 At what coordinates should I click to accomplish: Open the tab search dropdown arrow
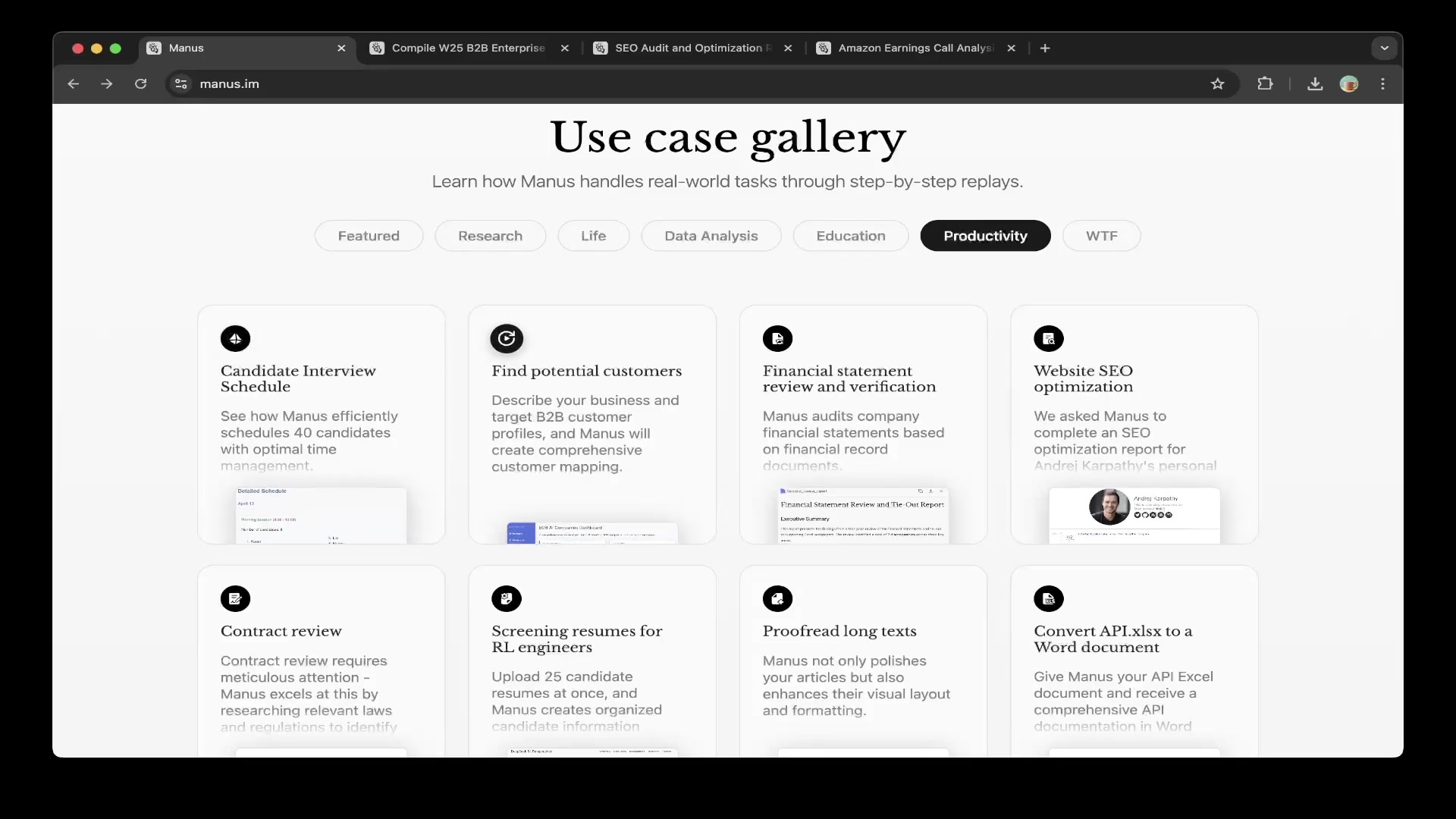pos(1384,48)
